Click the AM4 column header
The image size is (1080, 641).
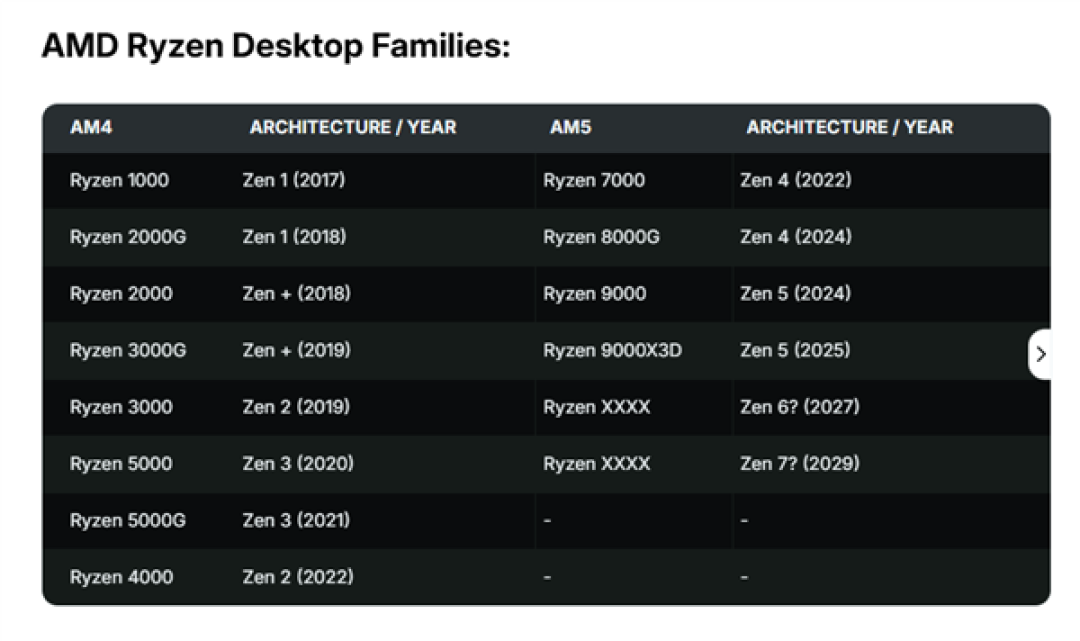91,127
